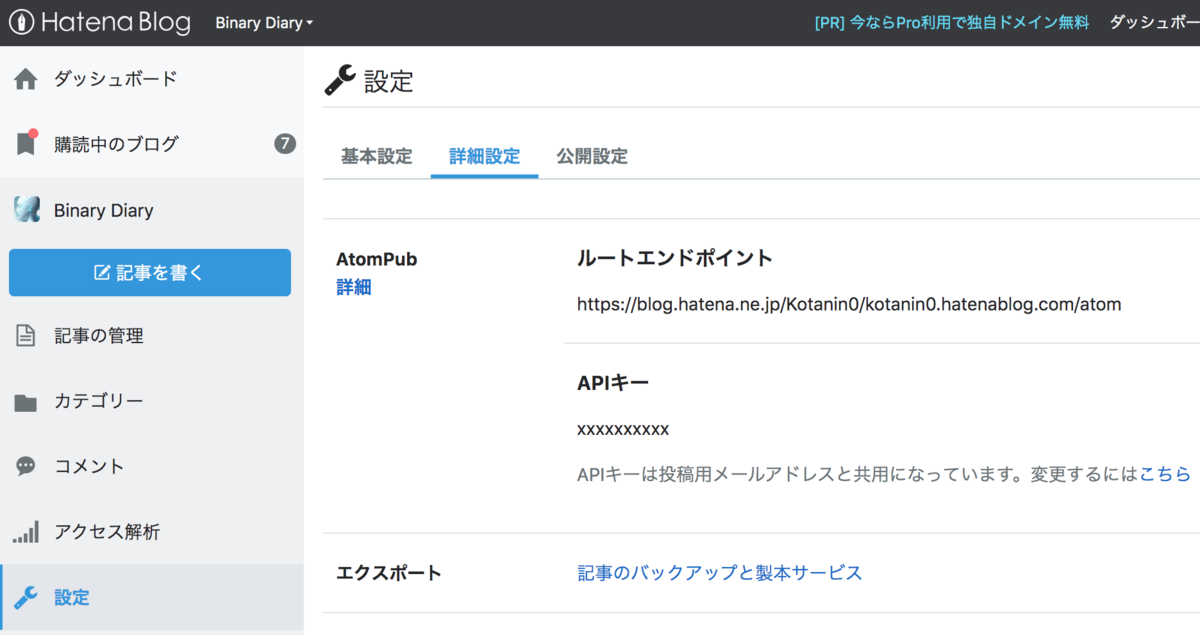Click the PR 今ならPro利用で独自ドメイン無料 link
Screen dimensions: 1200x635
point(952,23)
